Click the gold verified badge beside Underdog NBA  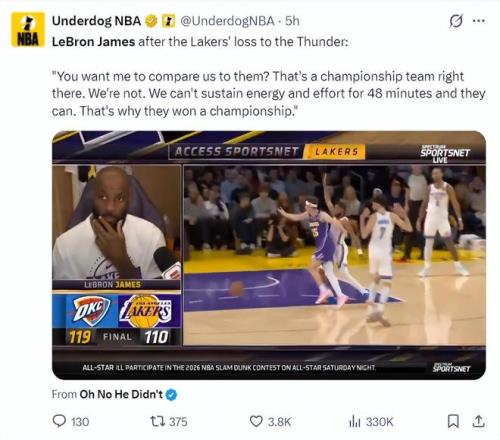pos(151,21)
